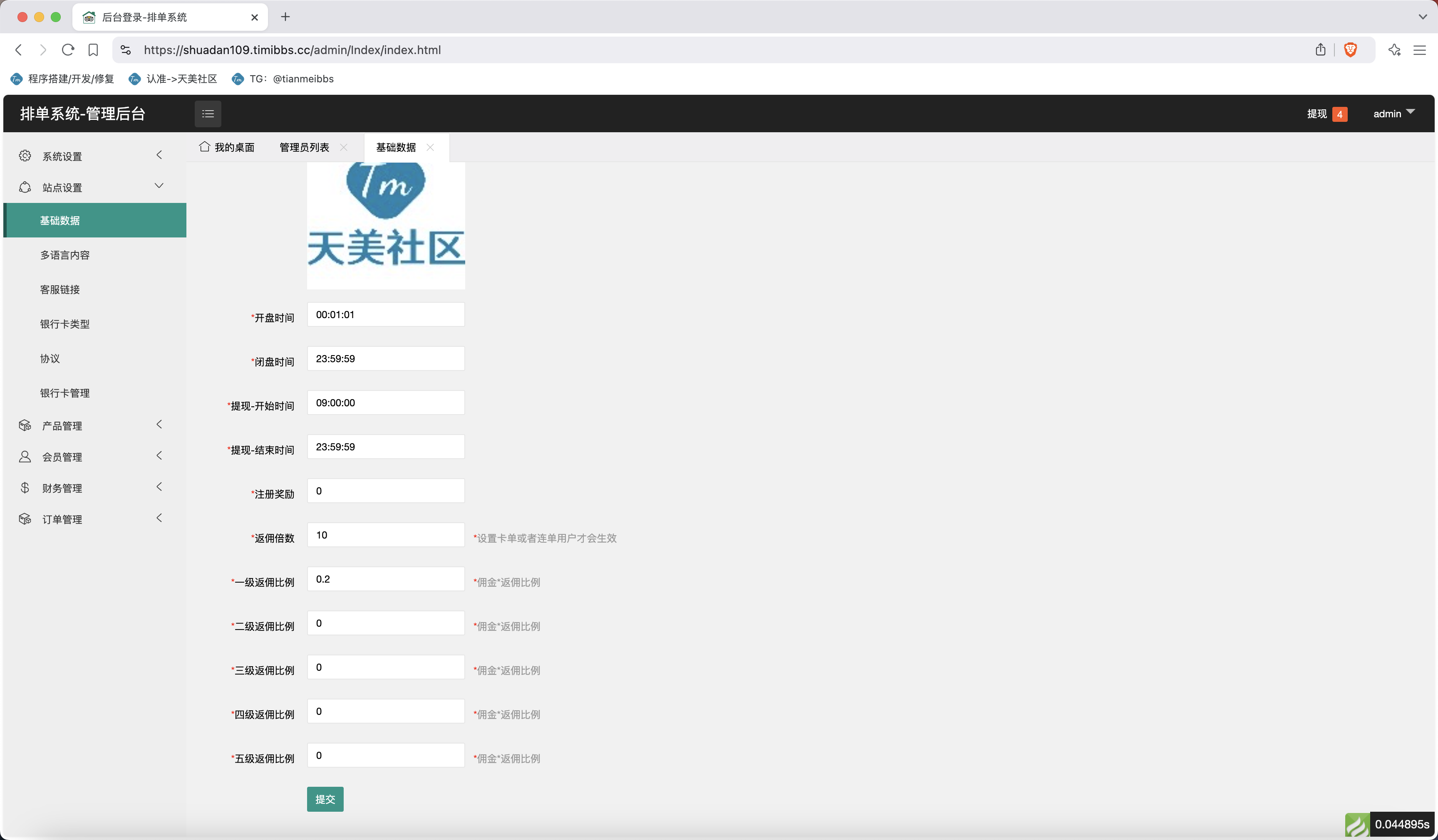Click the 提交 submit button
Screen dimensions: 1438x840
click(325, 799)
